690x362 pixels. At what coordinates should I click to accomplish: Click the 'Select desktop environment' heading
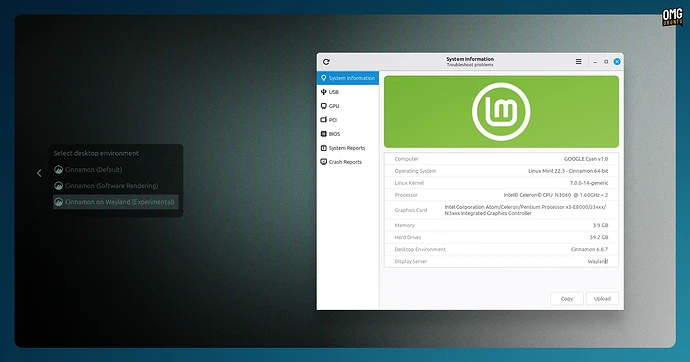coord(96,153)
